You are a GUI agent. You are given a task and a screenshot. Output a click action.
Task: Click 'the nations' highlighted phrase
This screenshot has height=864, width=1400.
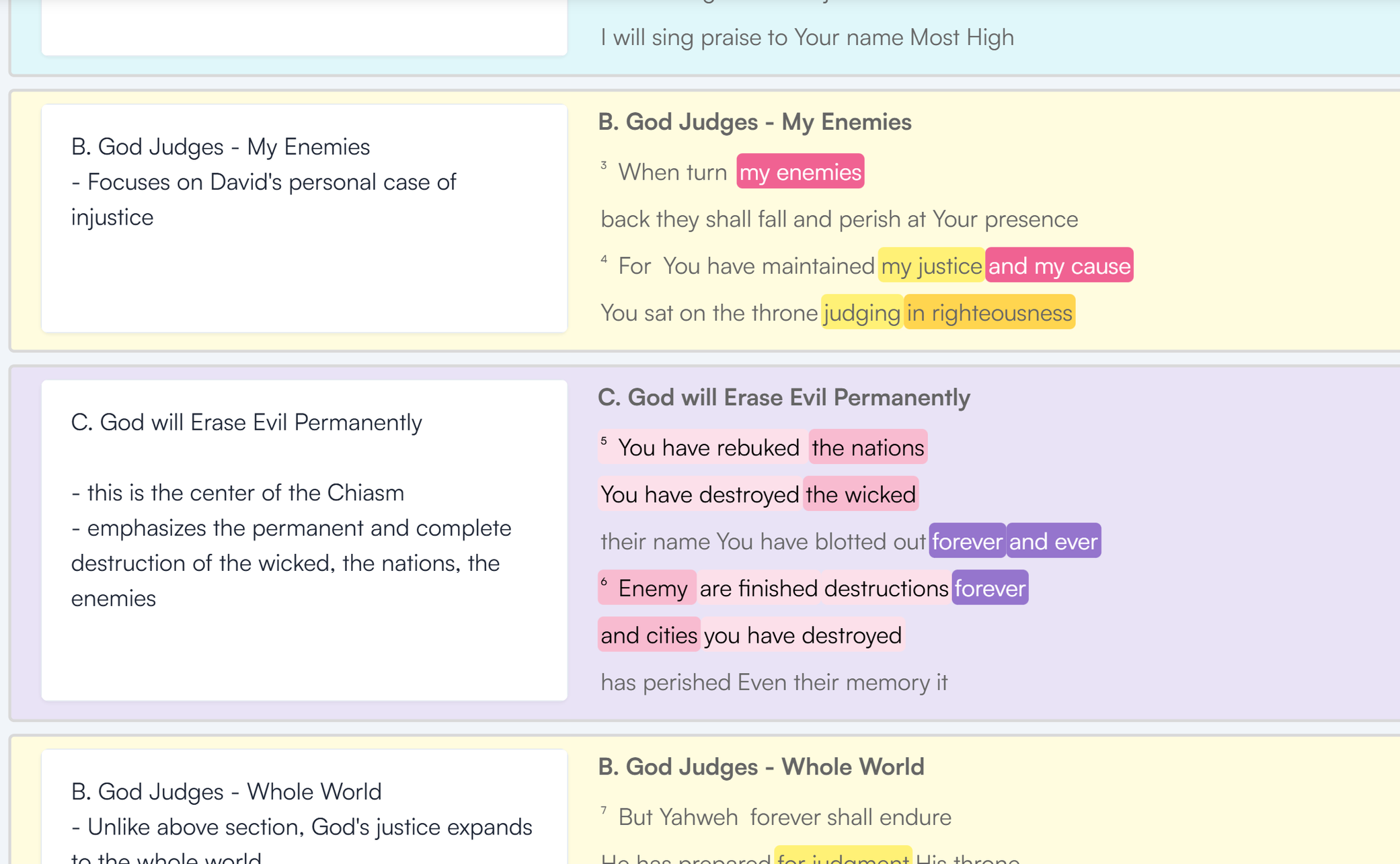tap(867, 447)
